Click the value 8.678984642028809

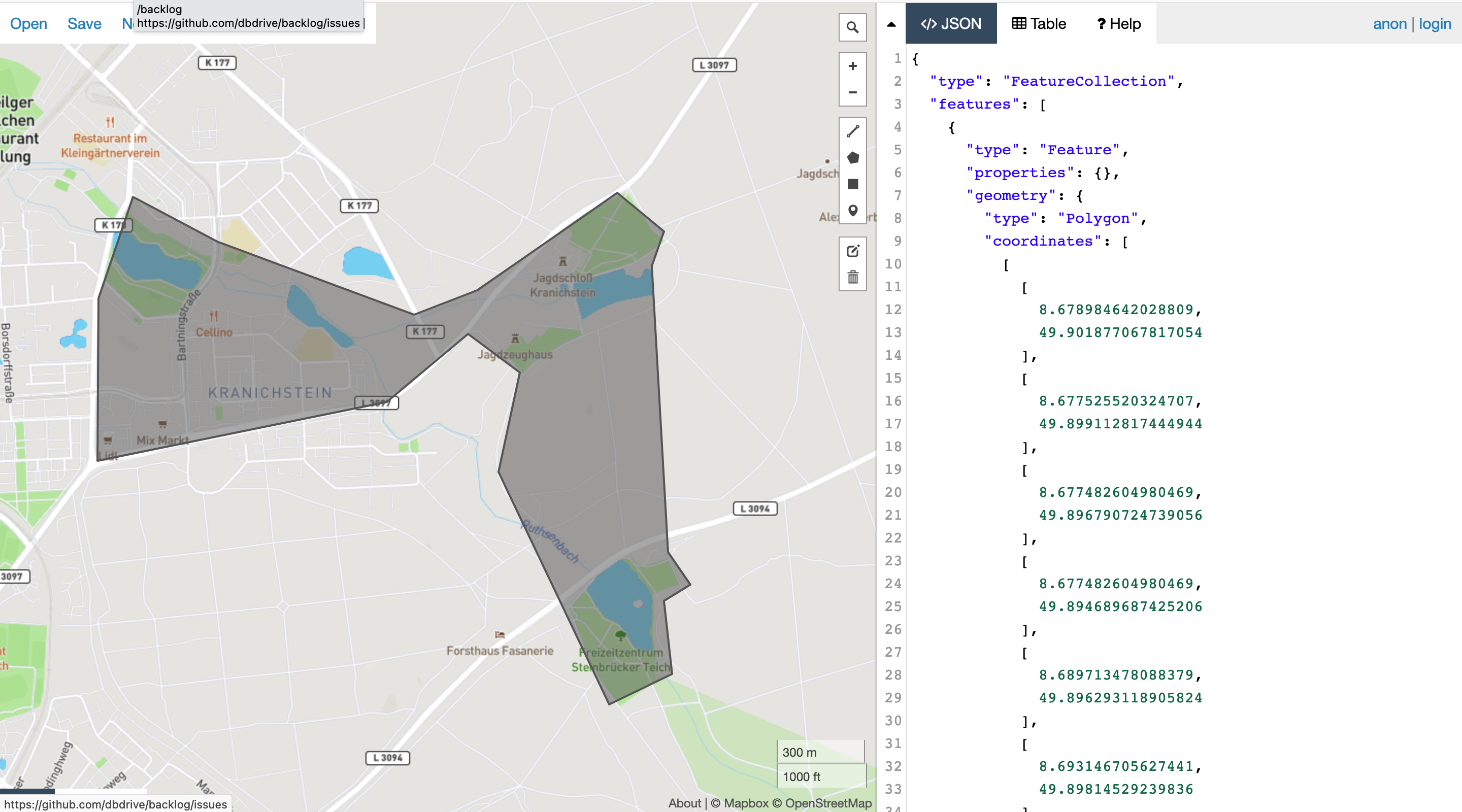click(1116, 309)
